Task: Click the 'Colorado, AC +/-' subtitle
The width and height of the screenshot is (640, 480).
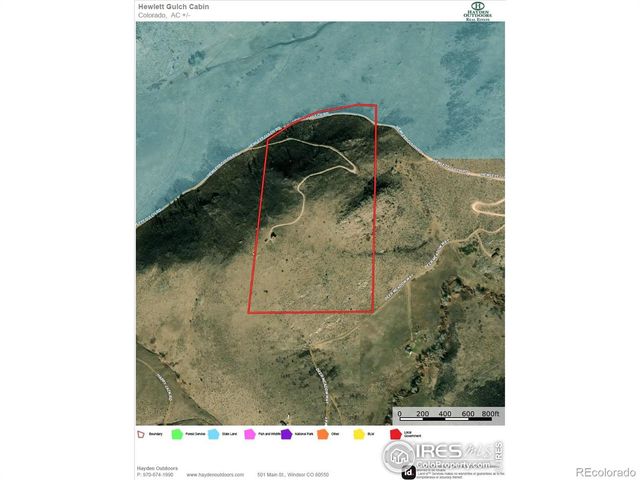Action: click(164, 16)
